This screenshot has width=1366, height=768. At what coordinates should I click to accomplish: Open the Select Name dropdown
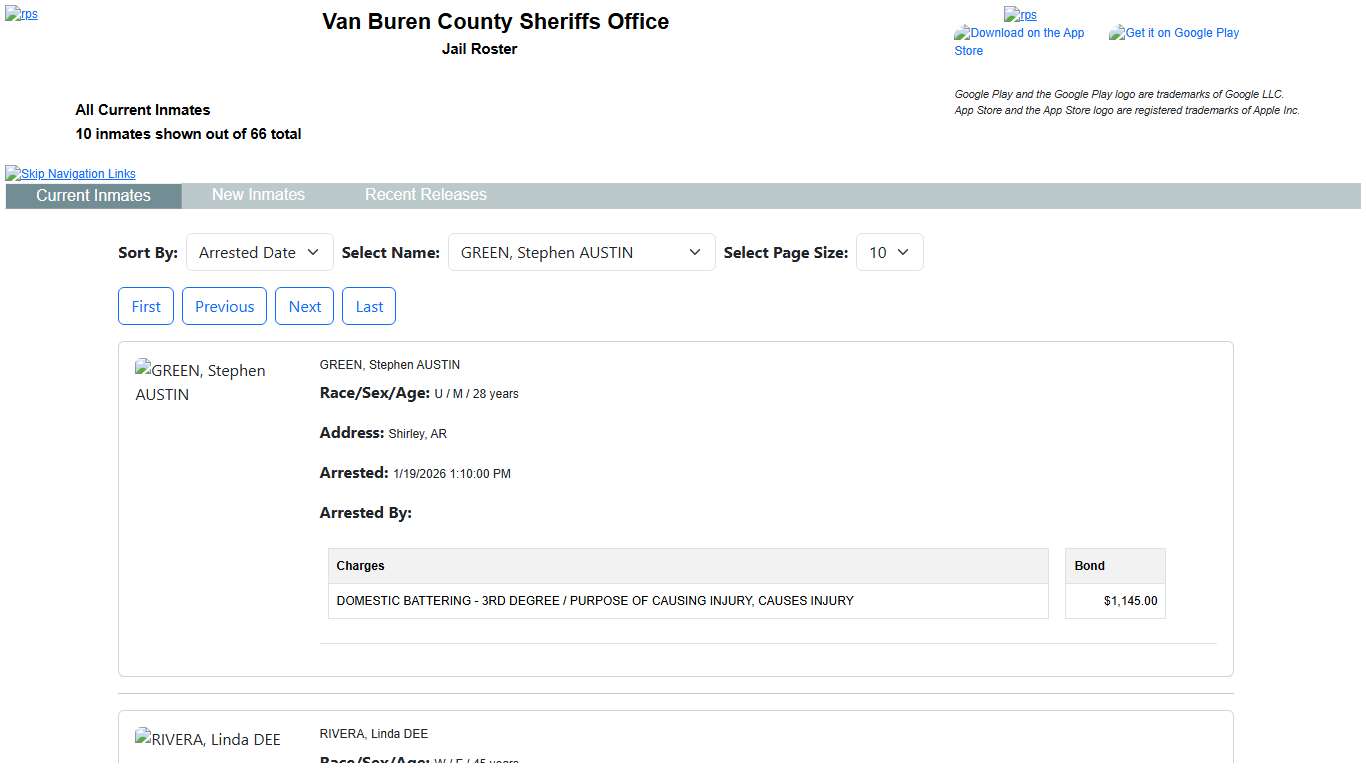pyautogui.click(x=581, y=253)
